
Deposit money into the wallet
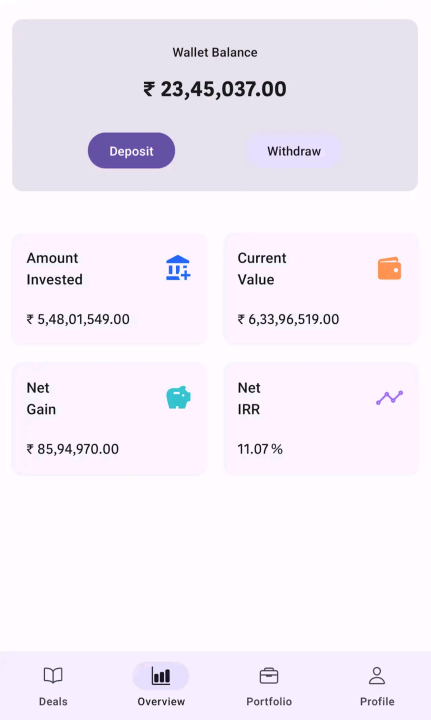point(131,151)
